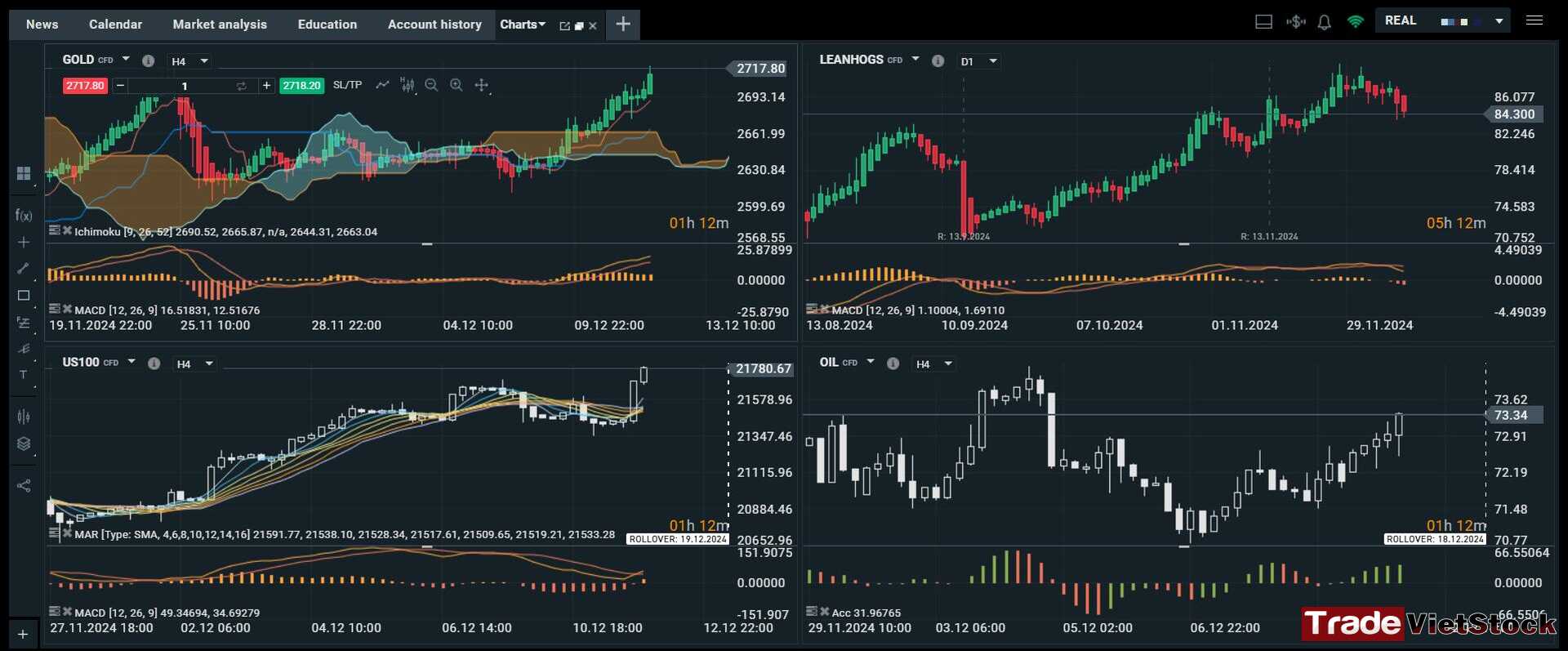1568x651 pixels.
Task: Select the crosshair plus tool in sidebar
Action: click(x=24, y=243)
